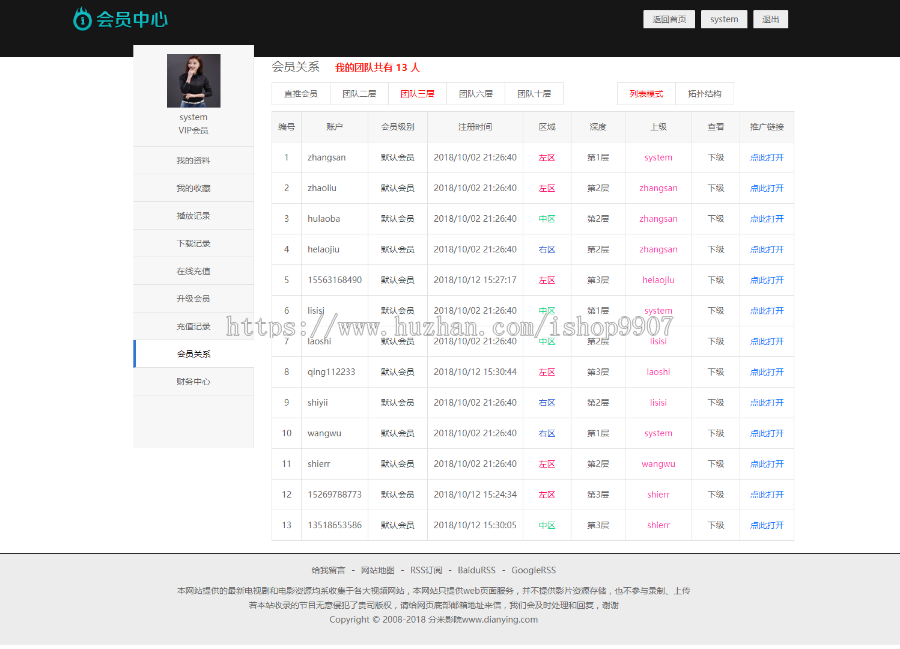Image resolution: width=900 pixels, height=649 pixels.
Task: Click superior helaojiu link in row 5
Action: 658,280
